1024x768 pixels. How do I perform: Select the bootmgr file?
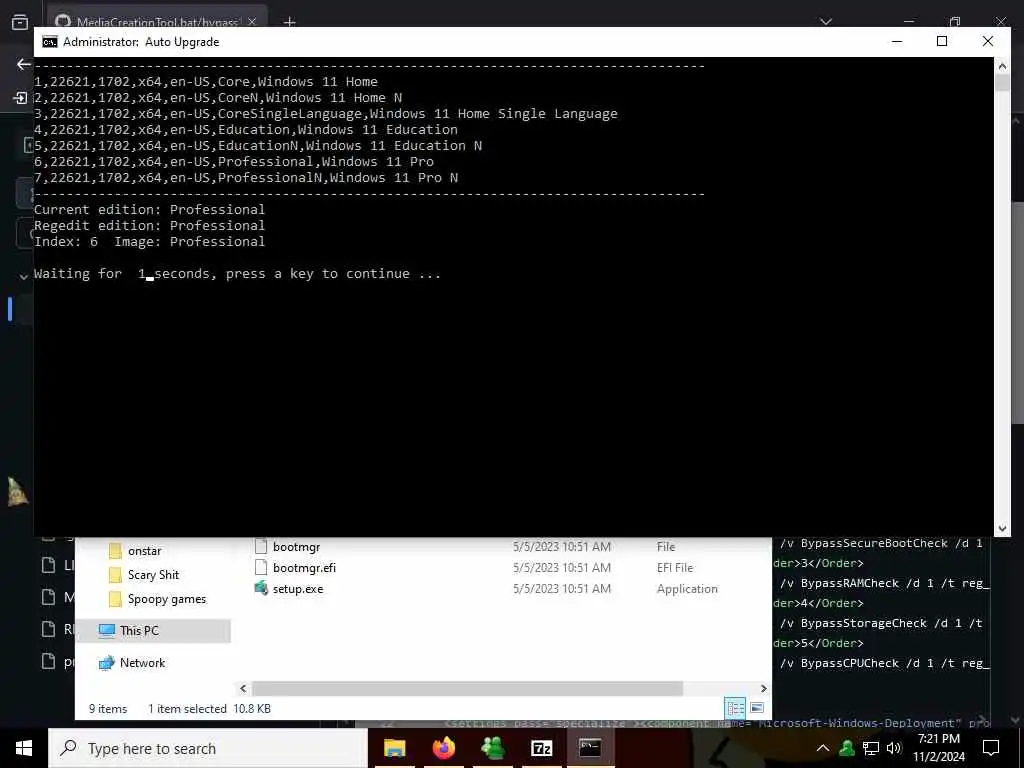click(x=296, y=547)
